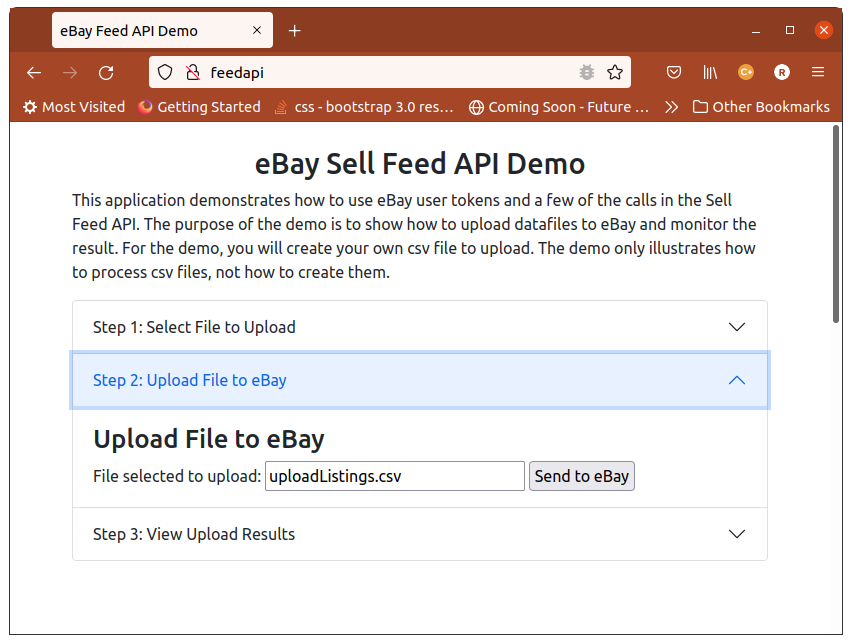Open the tracking protection shield icon
The width and height of the screenshot is (852, 644).
pos(165,72)
